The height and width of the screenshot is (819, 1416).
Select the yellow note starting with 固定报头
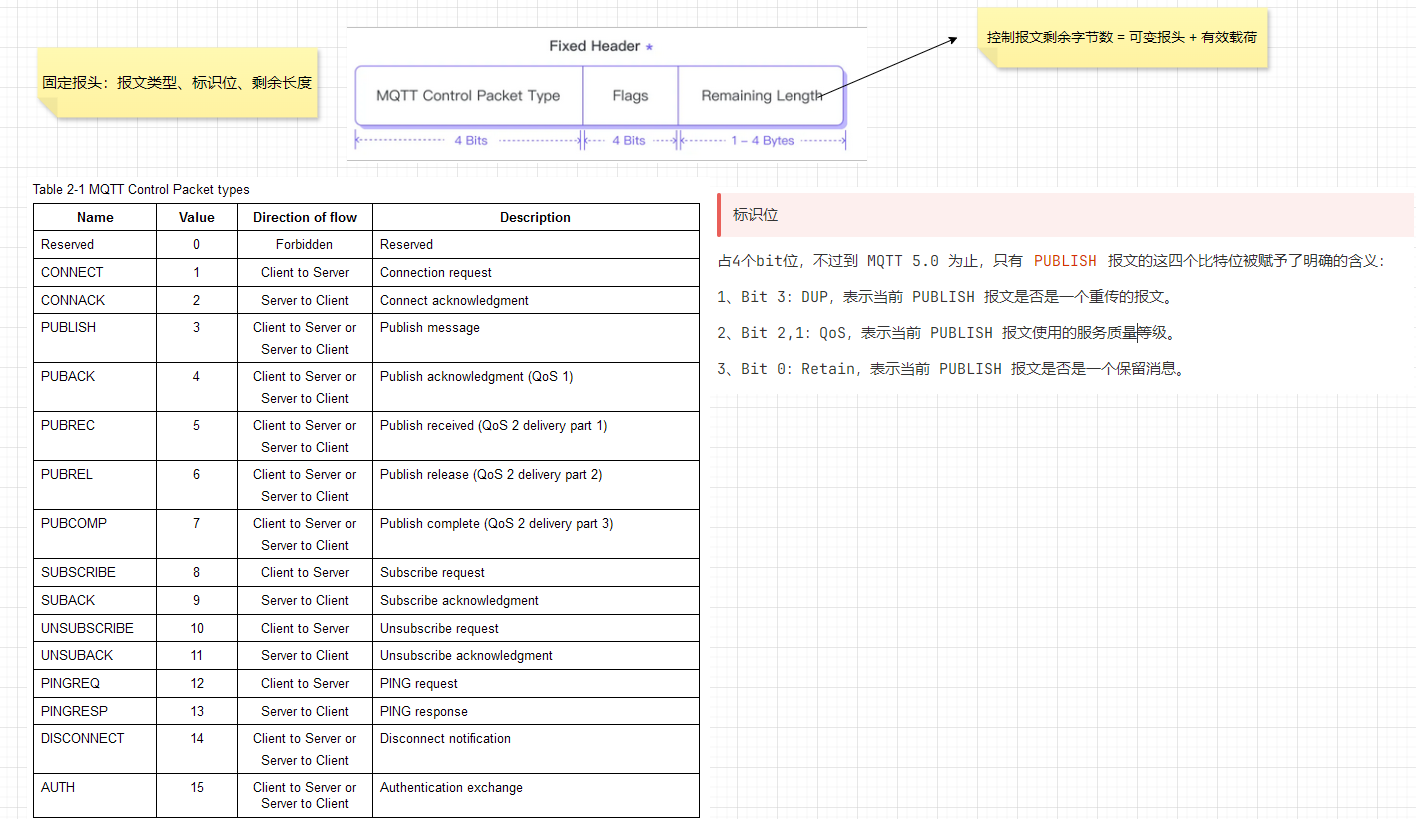(177, 83)
